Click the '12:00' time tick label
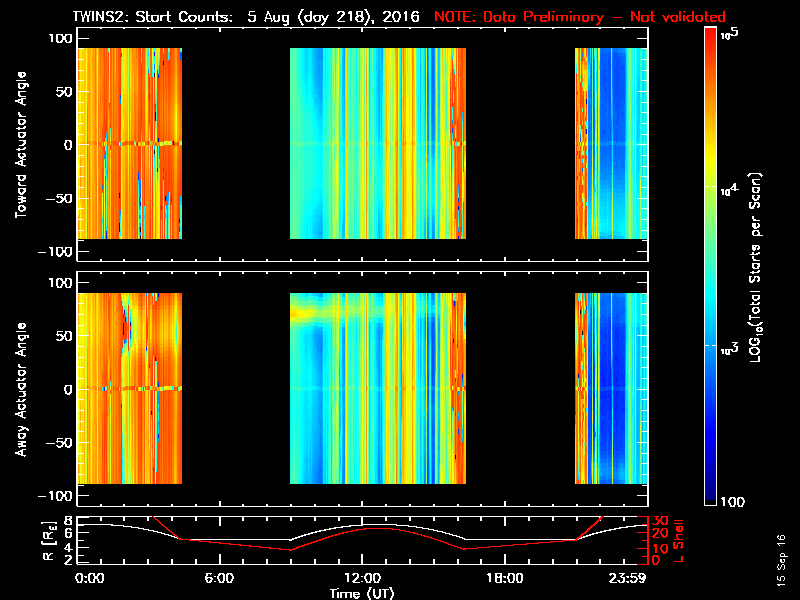 point(362,579)
